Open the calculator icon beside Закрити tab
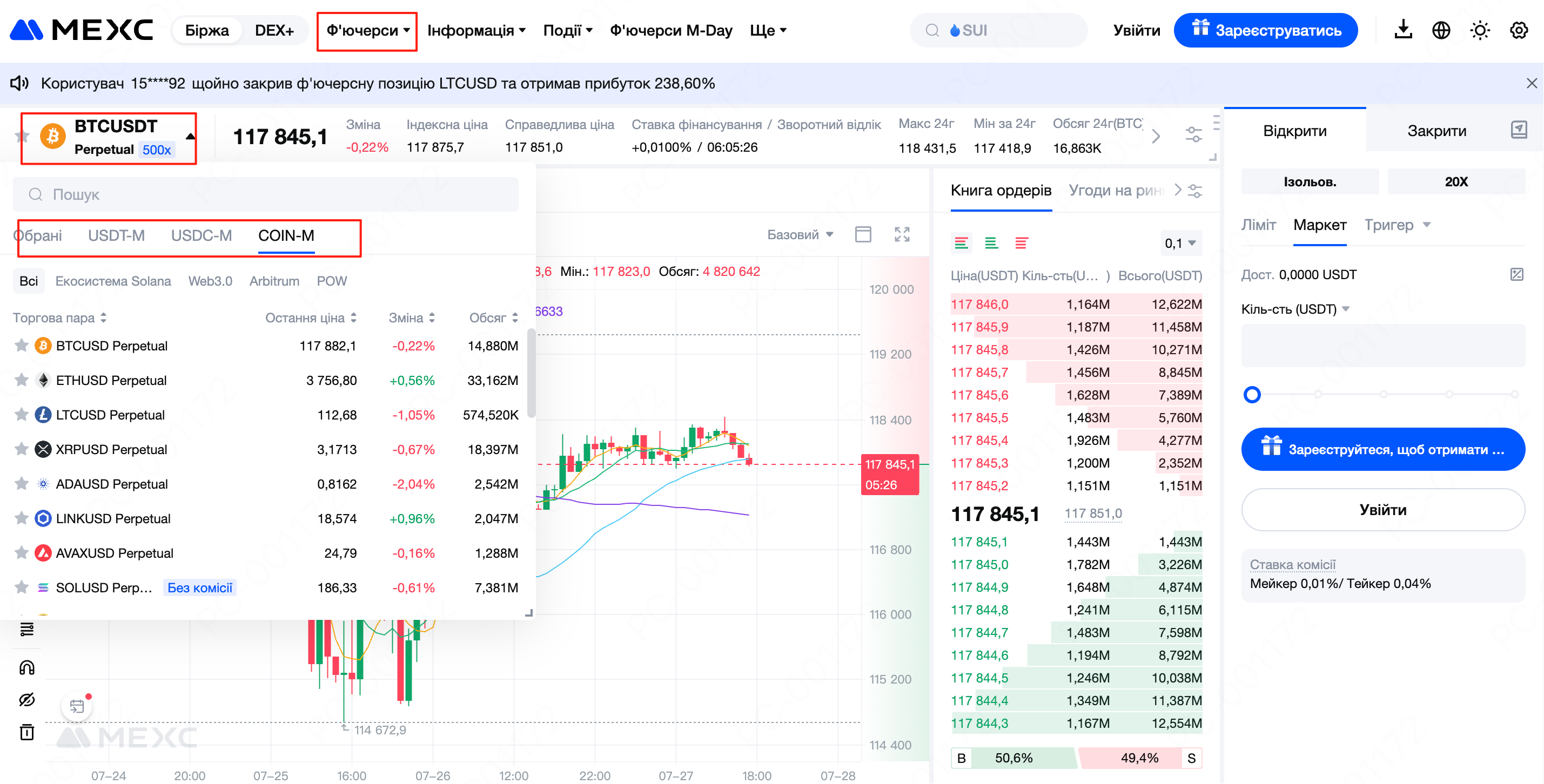This screenshot has width=1544, height=784. [x=1519, y=130]
